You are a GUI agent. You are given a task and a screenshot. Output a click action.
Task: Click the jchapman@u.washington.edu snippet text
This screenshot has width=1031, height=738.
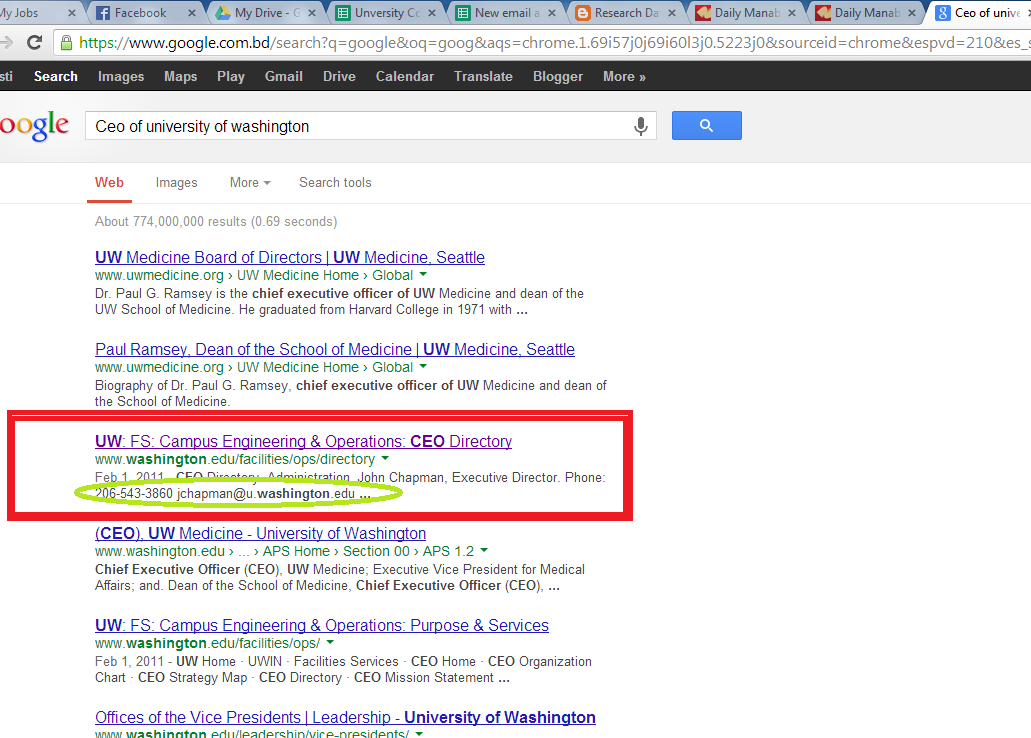pos(266,493)
